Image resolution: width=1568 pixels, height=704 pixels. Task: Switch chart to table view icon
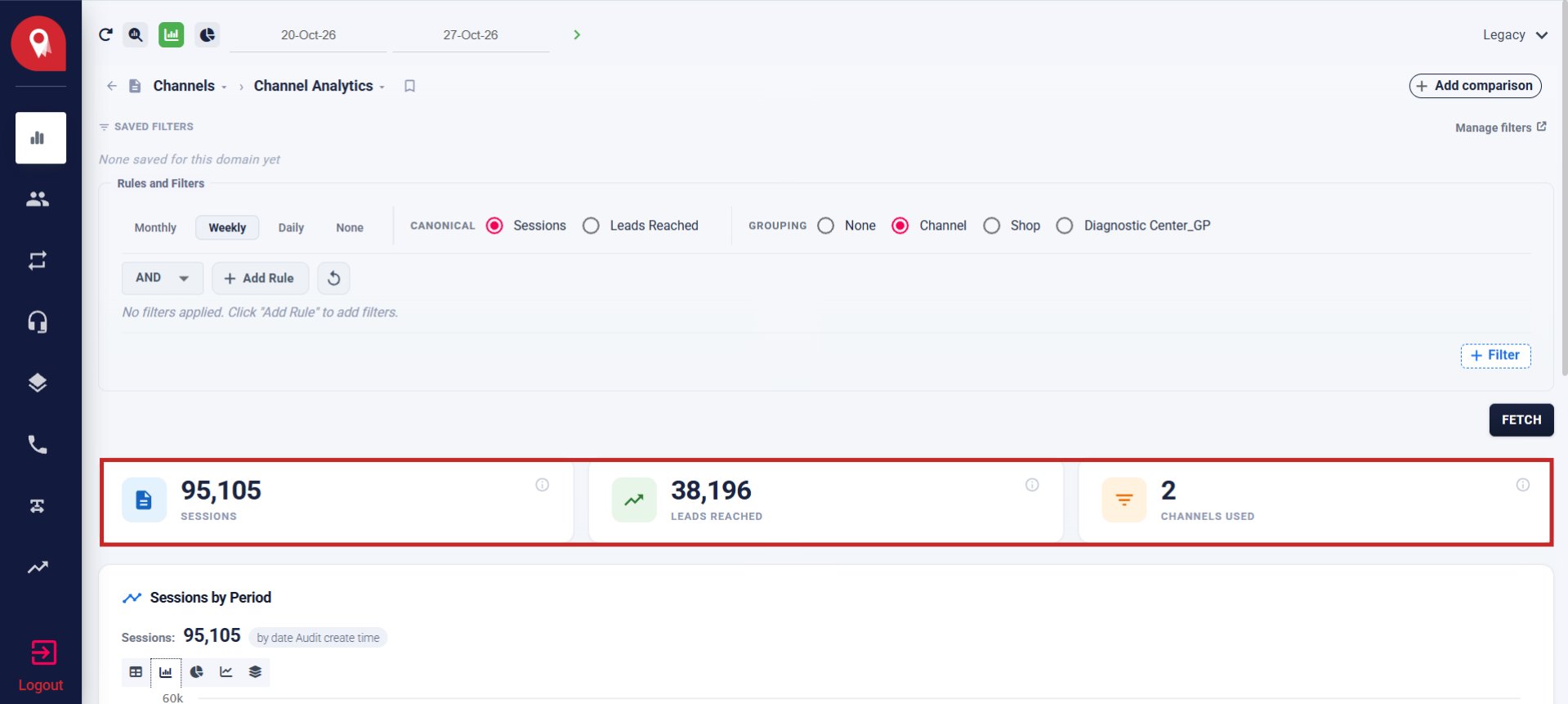tap(136, 672)
